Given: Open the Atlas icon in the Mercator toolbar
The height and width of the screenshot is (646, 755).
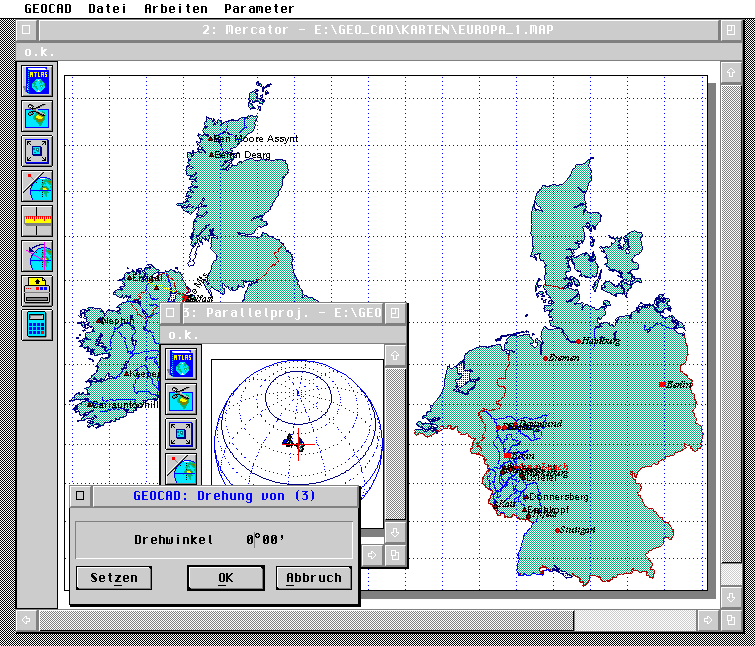Looking at the screenshot, I should [x=37, y=82].
